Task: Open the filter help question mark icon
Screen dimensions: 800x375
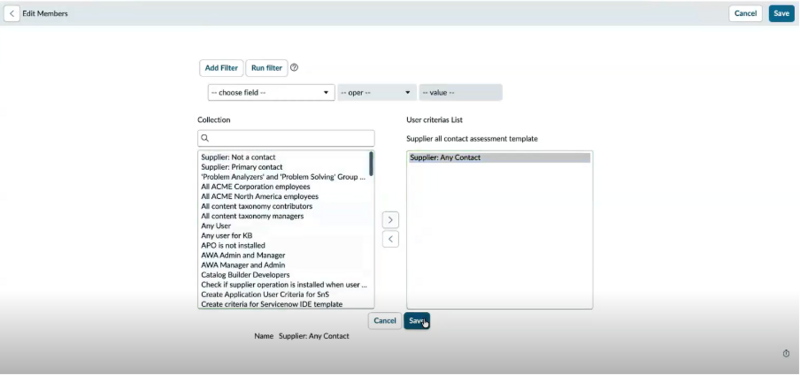Action: (x=294, y=67)
